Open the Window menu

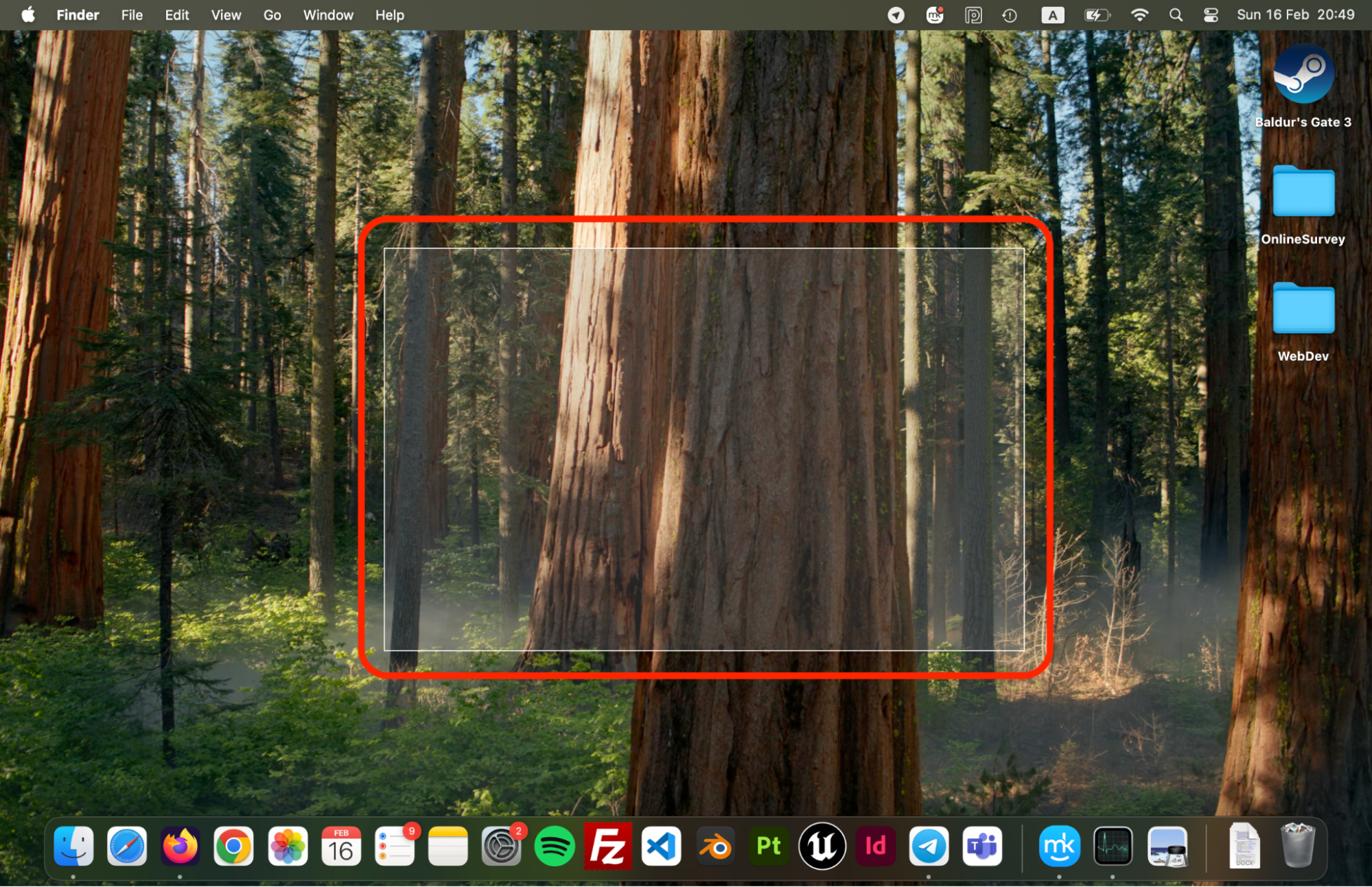click(327, 14)
